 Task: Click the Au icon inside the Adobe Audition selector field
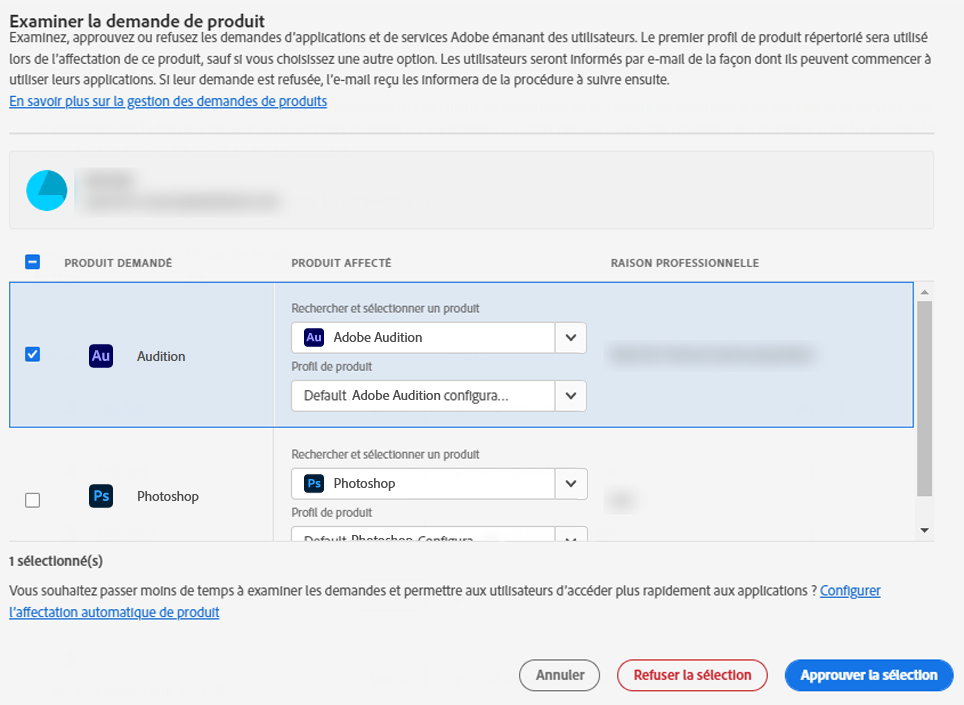314,337
